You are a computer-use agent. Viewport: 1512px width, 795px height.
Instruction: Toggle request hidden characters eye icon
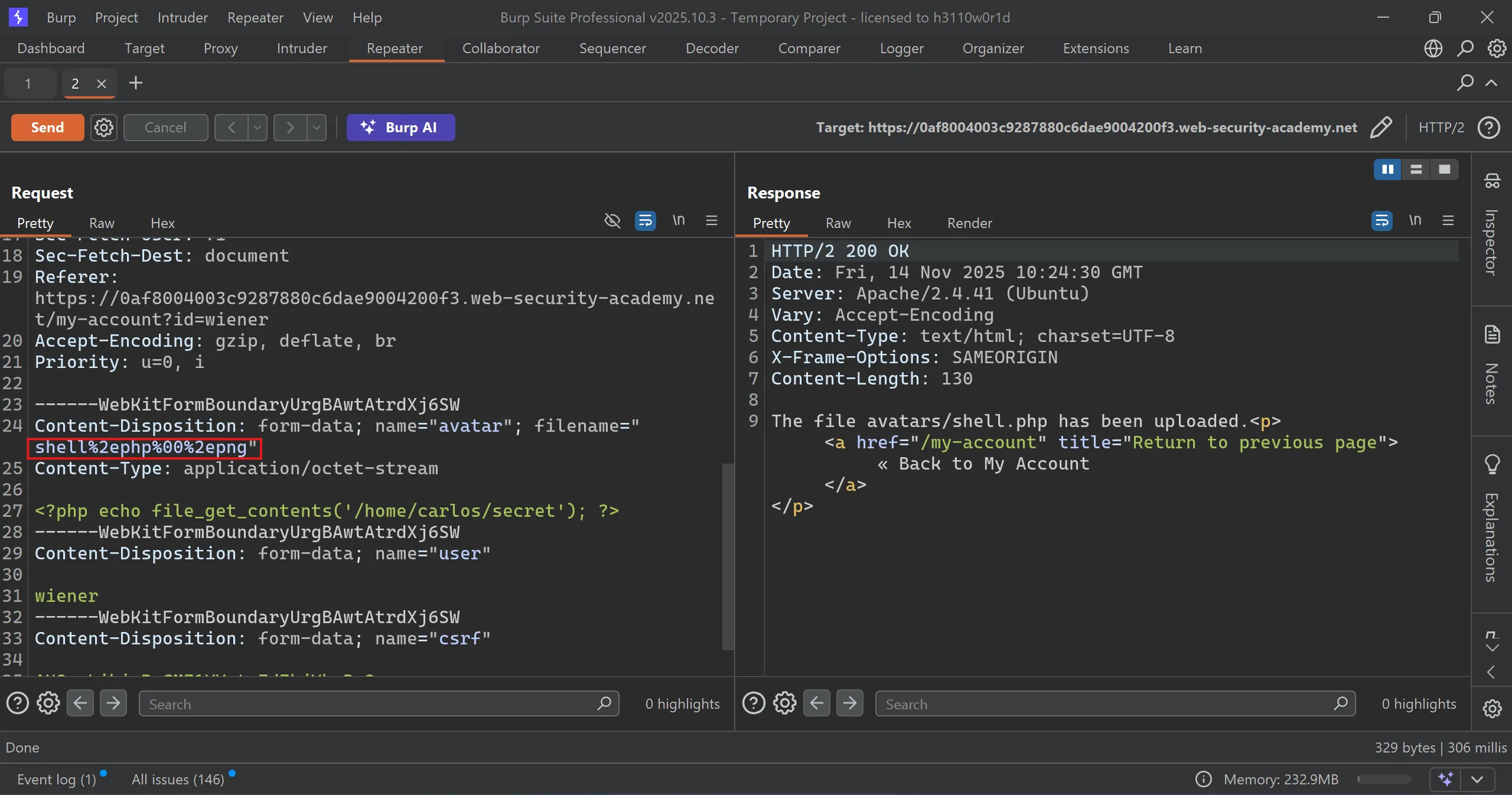612,221
